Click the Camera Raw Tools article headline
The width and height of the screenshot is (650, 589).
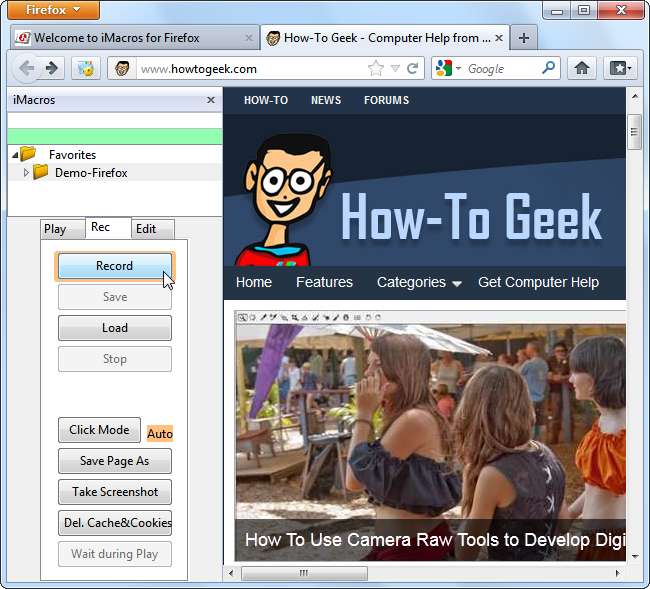click(435, 540)
